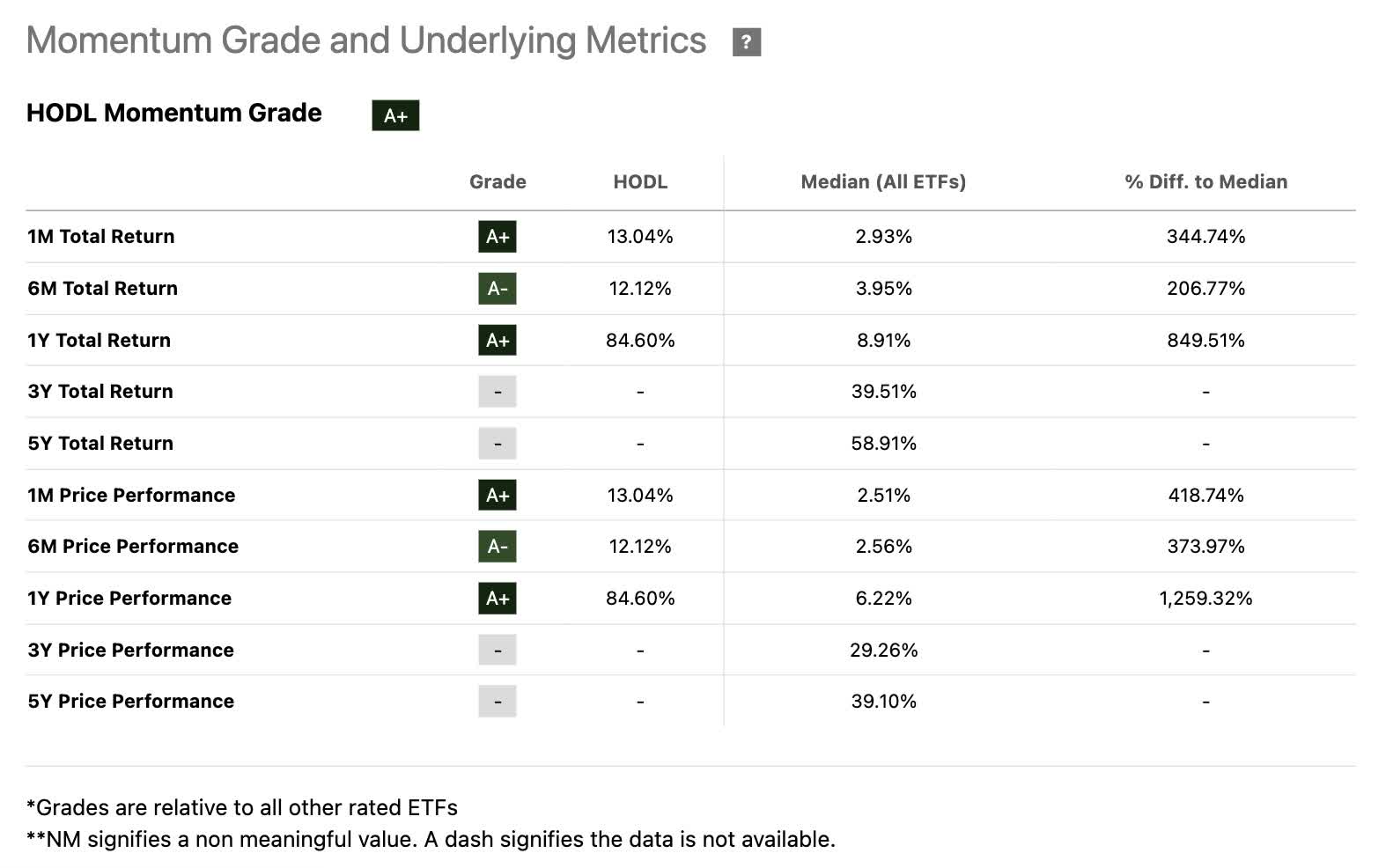Click the A+ badge on 1M Price Performance
The width and height of the screenshot is (1386, 868).
498,496
